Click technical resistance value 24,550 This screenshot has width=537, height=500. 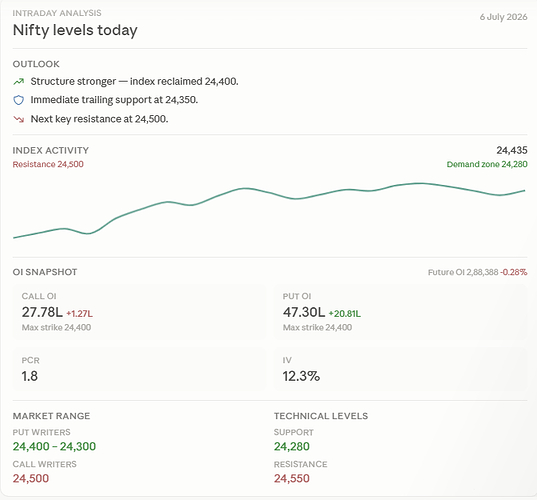292,478
